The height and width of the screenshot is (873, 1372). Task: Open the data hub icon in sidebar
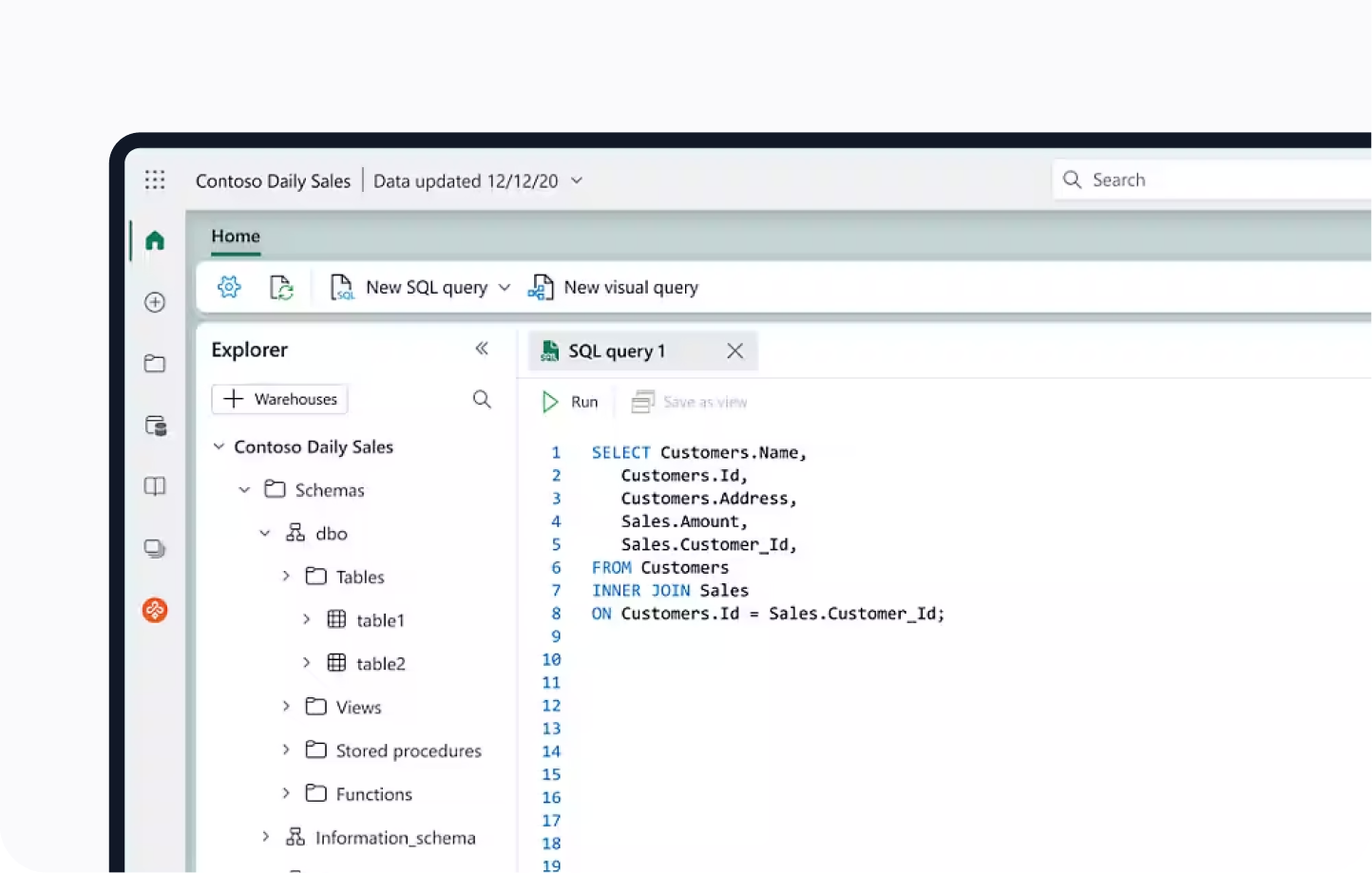point(156,426)
